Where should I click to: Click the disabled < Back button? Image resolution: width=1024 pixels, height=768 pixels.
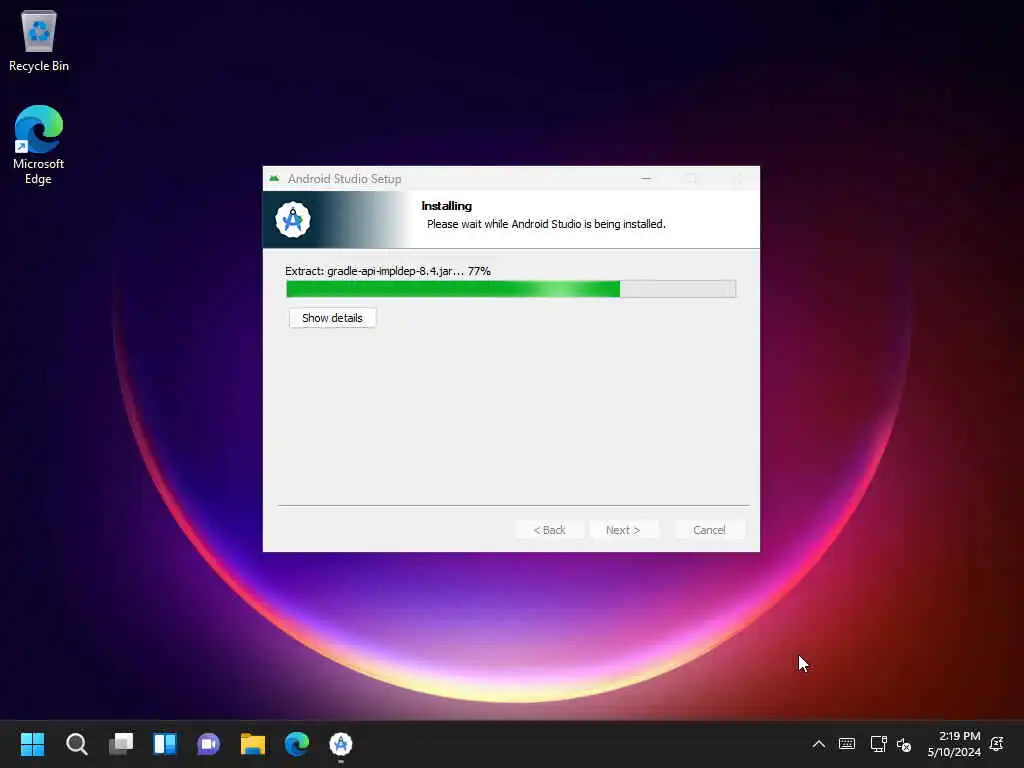pyautogui.click(x=549, y=530)
